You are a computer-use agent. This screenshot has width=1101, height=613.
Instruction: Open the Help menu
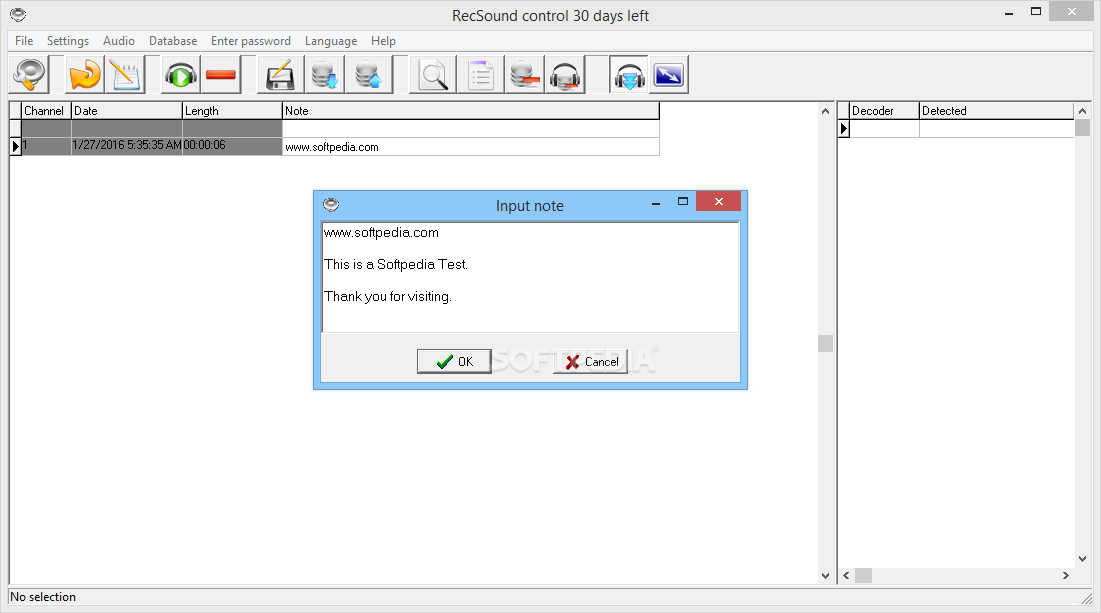383,41
